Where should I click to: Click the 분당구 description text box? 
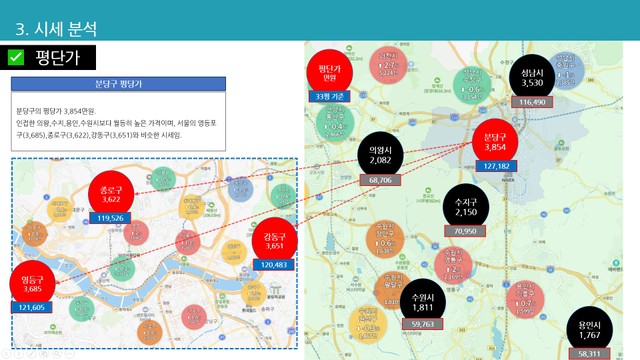coord(118,121)
